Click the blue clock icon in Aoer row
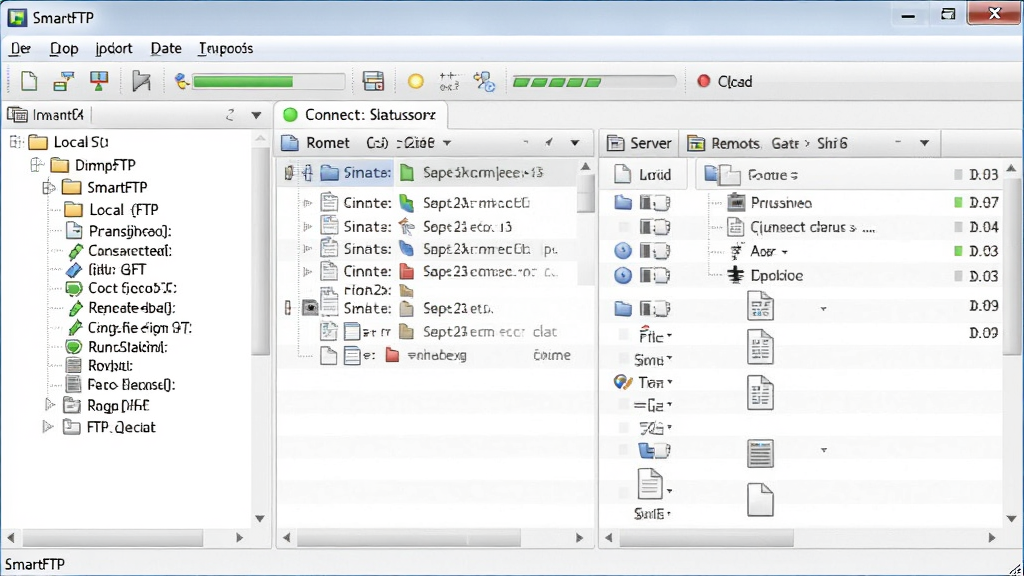This screenshot has height=576, width=1024. (623, 251)
